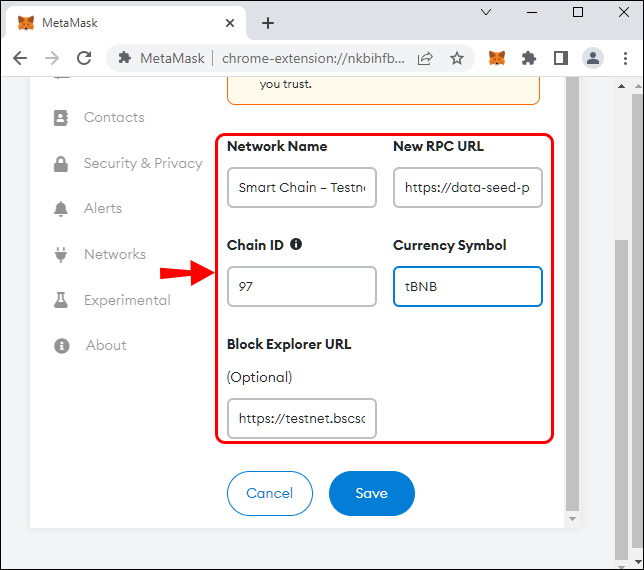Click the Network Name input field
The image size is (644, 570).
pyautogui.click(x=302, y=187)
